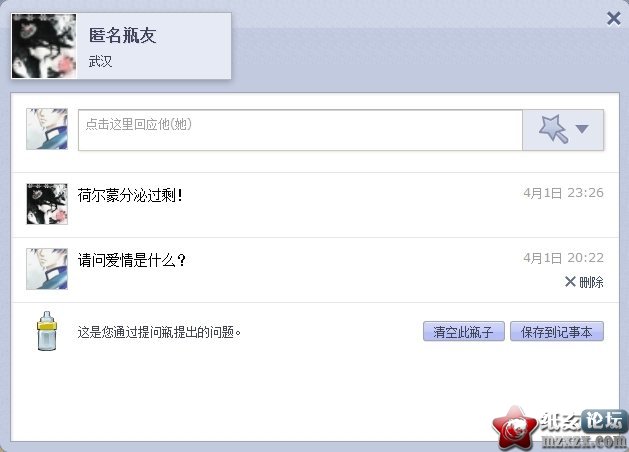The height and width of the screenshot is (452, 629).
Task: Click the baby bottle question icon
Action: [47, 331]
